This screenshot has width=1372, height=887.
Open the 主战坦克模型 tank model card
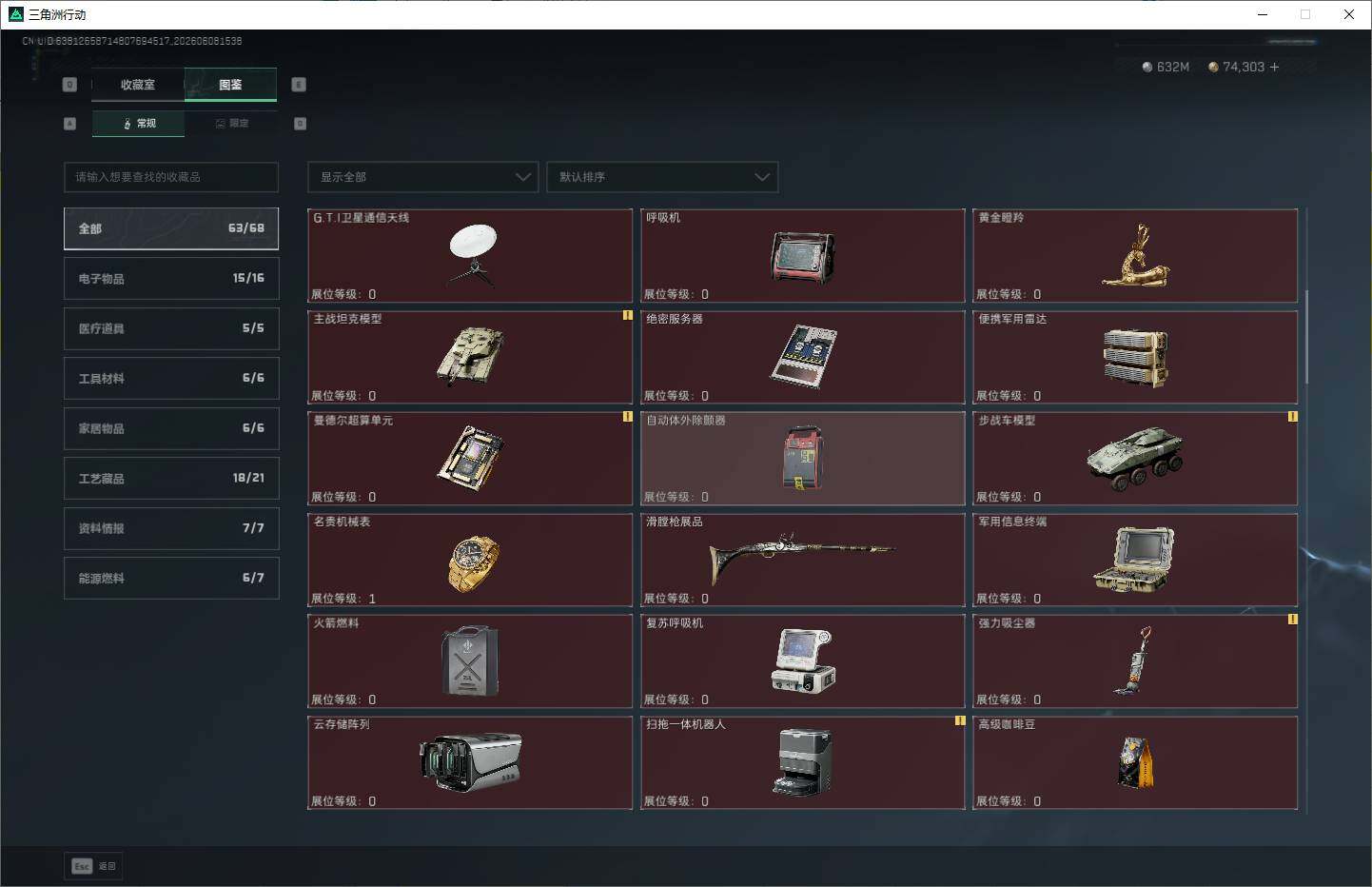click(470, 358)
